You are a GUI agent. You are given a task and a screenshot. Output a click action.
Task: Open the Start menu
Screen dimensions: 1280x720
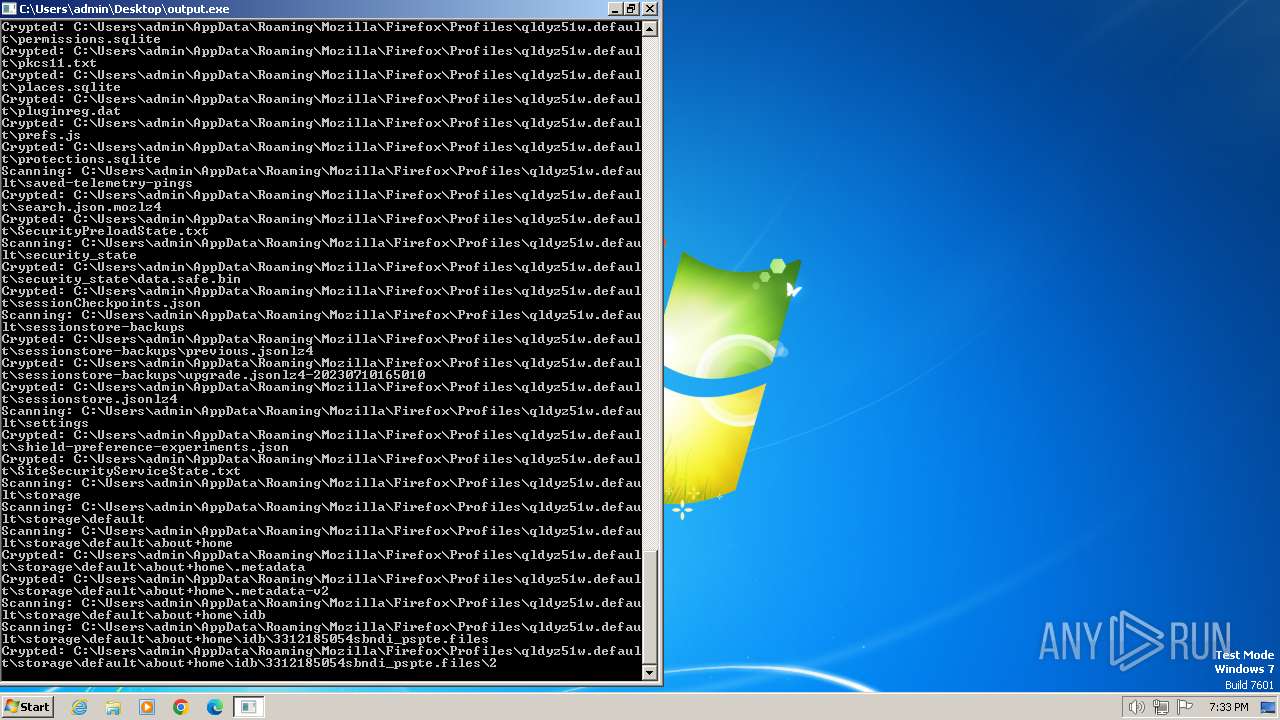click(x=27, y=707)
